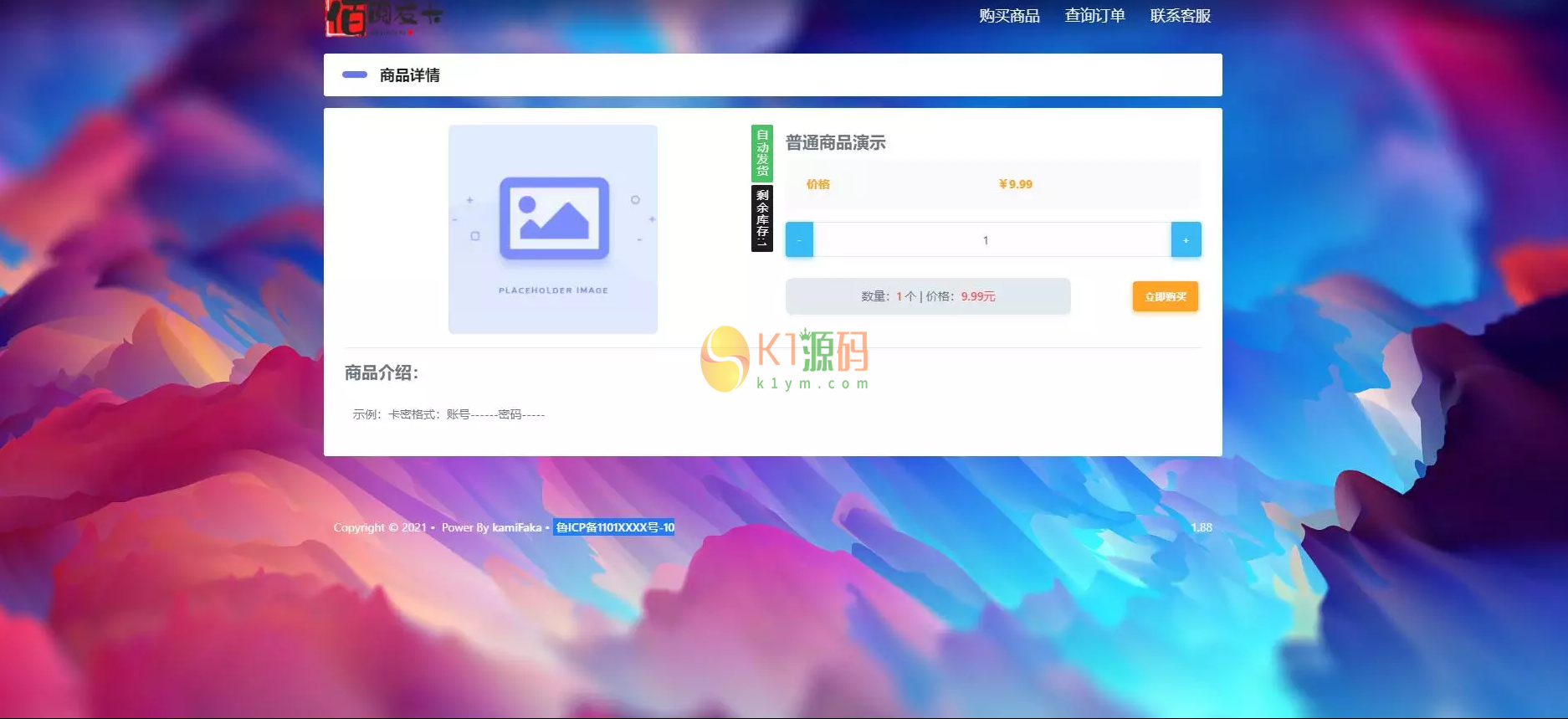The image size is (1568, 719).
Task: Increase quantity with the plus button
Action: point(1186,240)
